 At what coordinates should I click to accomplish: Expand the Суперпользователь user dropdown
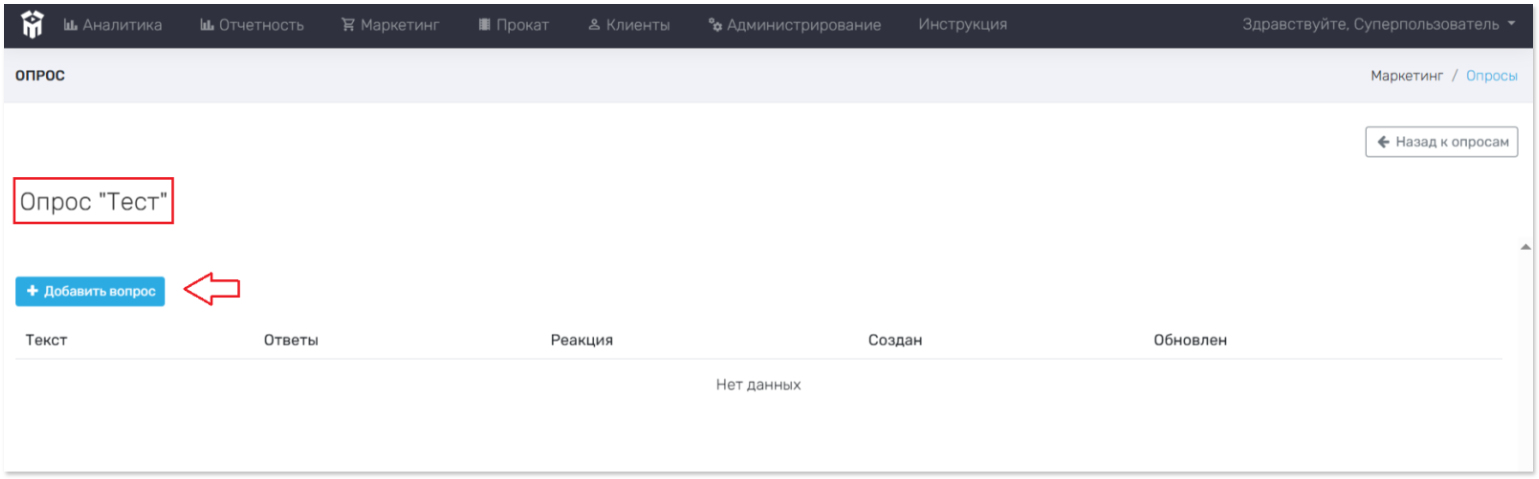pyautogui.click(x=1379, y=24)
